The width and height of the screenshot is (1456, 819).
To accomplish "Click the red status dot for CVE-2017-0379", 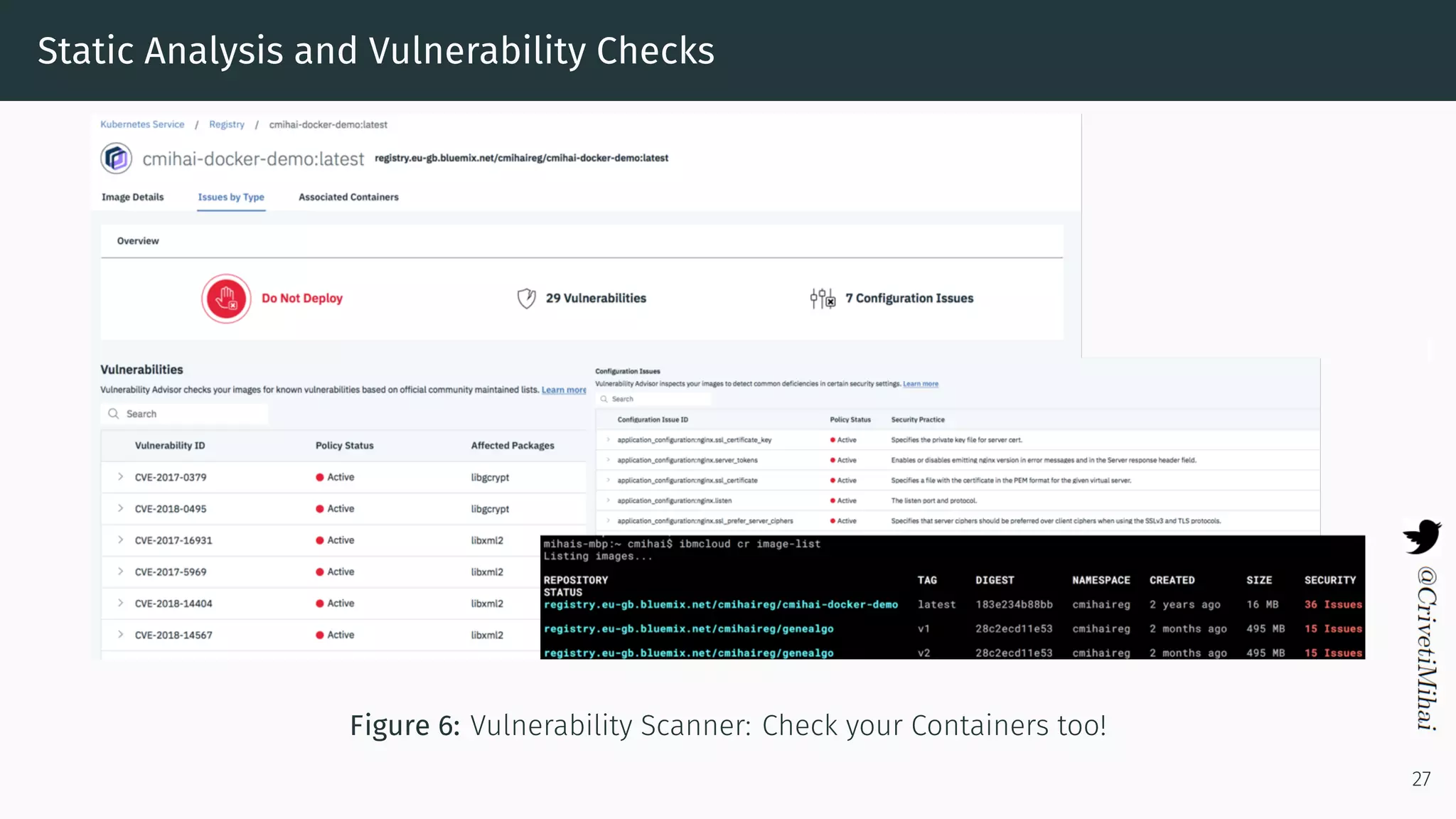I will 320,478.
